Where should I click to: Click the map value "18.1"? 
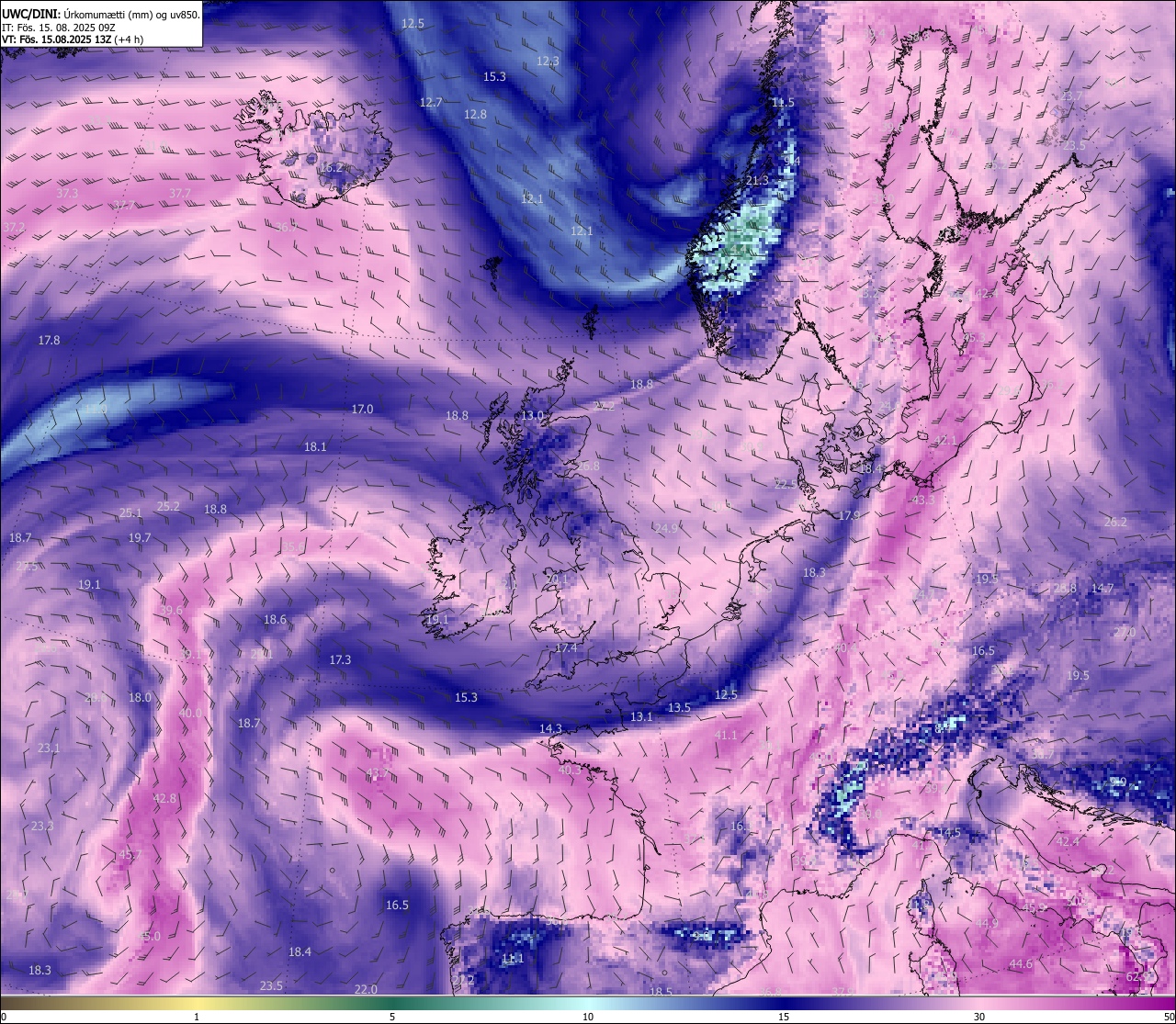point(315,447)
